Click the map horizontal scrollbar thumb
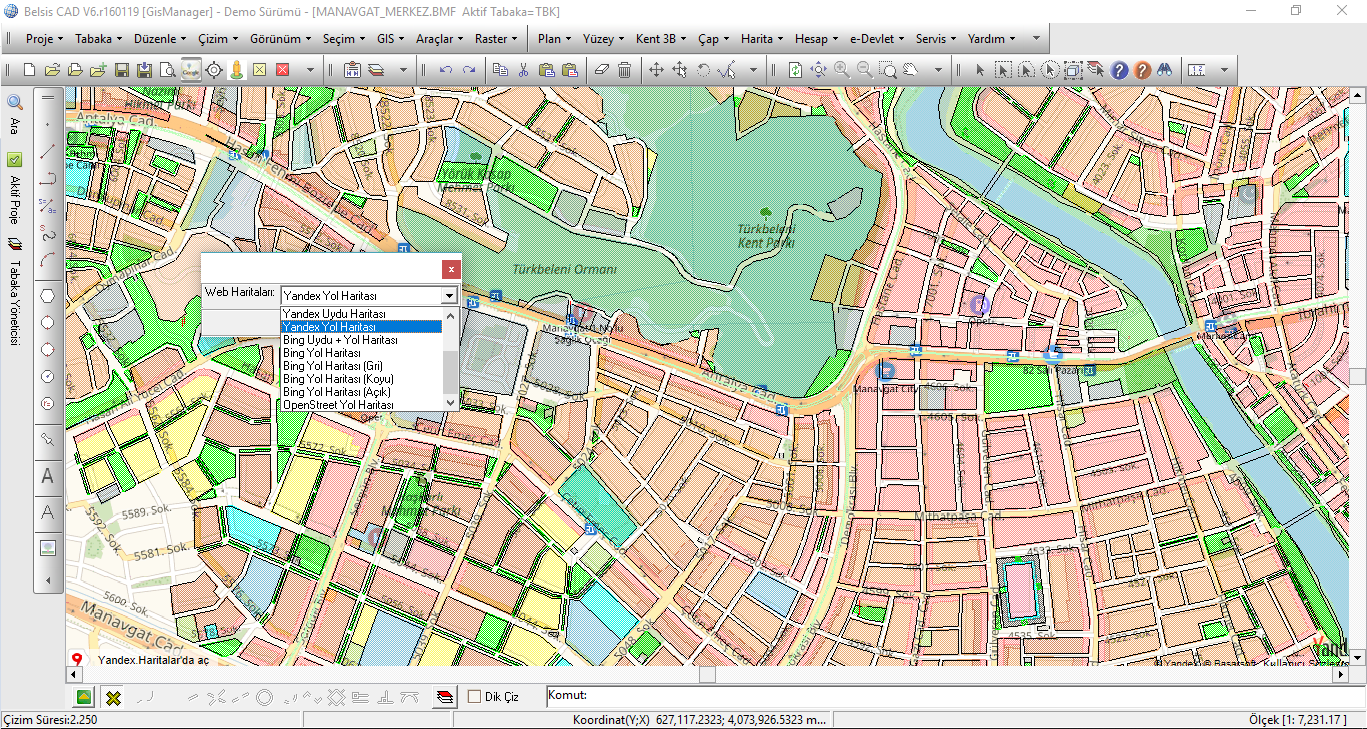 coord(707,674)
